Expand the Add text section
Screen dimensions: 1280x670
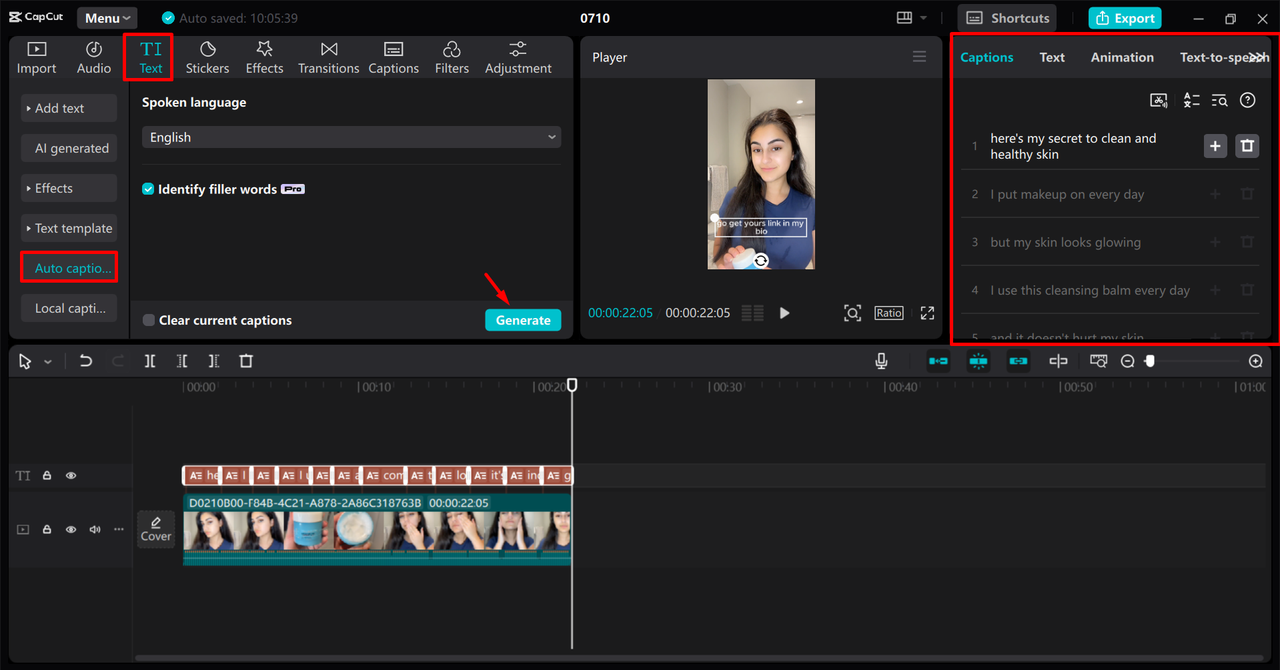click(x=69, y=108)
